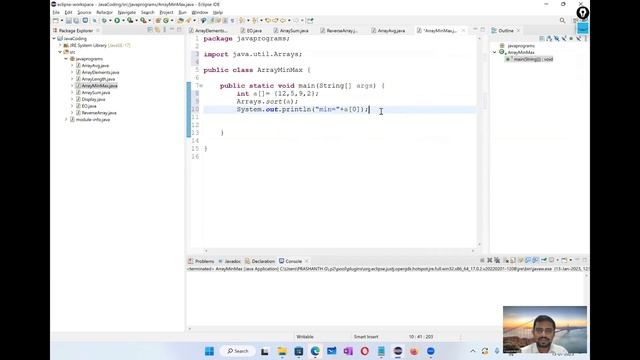Screen dimensions: 640x360
Task: Toggle Hide Static Members in Outline toolbar
Action: click(x=564, y=38)
